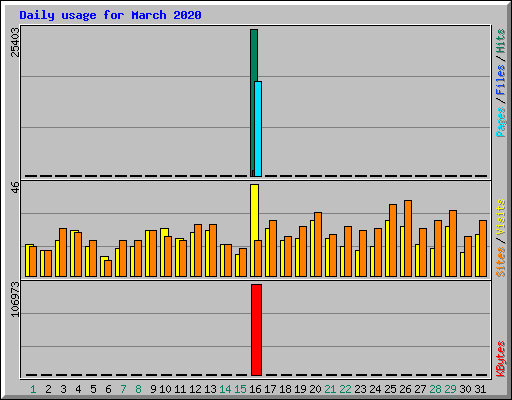512x400 pixels.
Task: Click day label '31' on the x-axis
Action: tap(480, 389)
